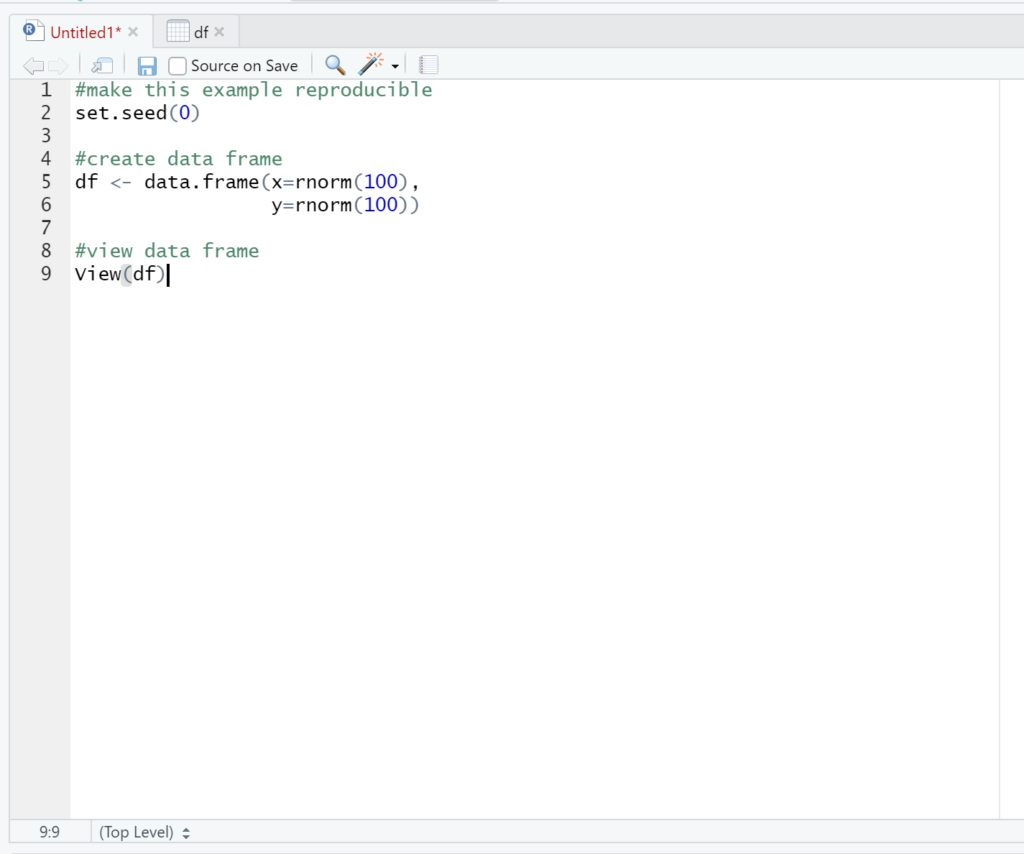This screenshot has width=1024, height=854.
Task: Open code tools magic wand
Action: 371,64
